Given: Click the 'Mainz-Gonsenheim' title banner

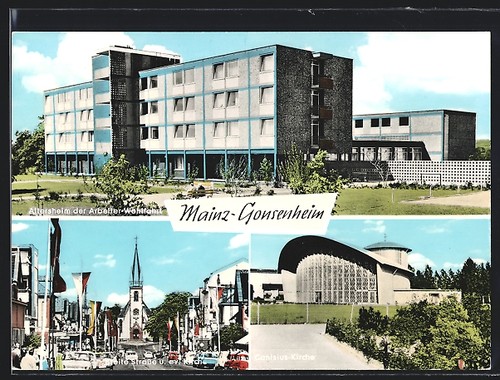Looking at the screenshot, I should tap(250, 213).
